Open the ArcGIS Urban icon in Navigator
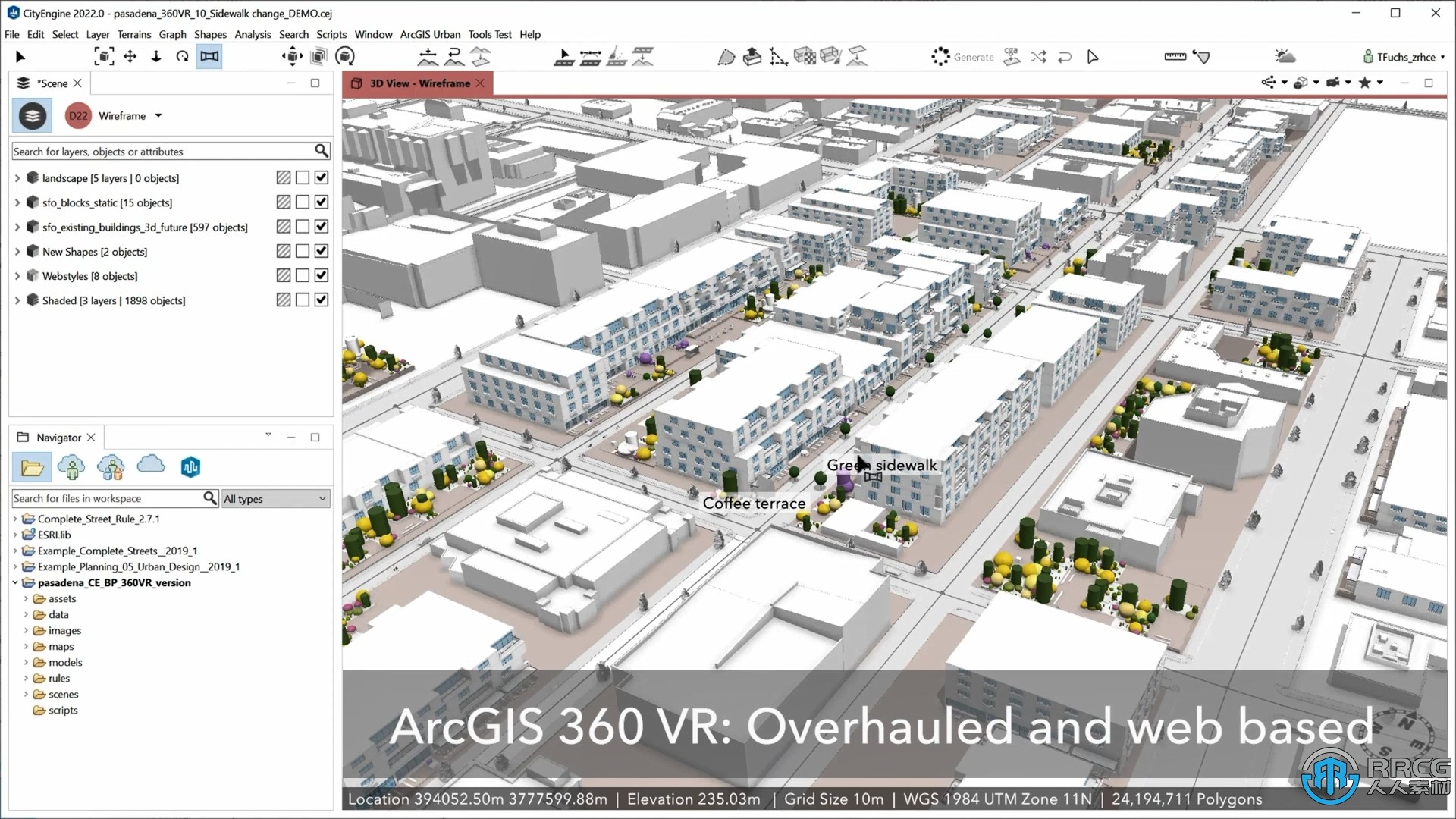The image size is (1456, 819). [190, 468]
